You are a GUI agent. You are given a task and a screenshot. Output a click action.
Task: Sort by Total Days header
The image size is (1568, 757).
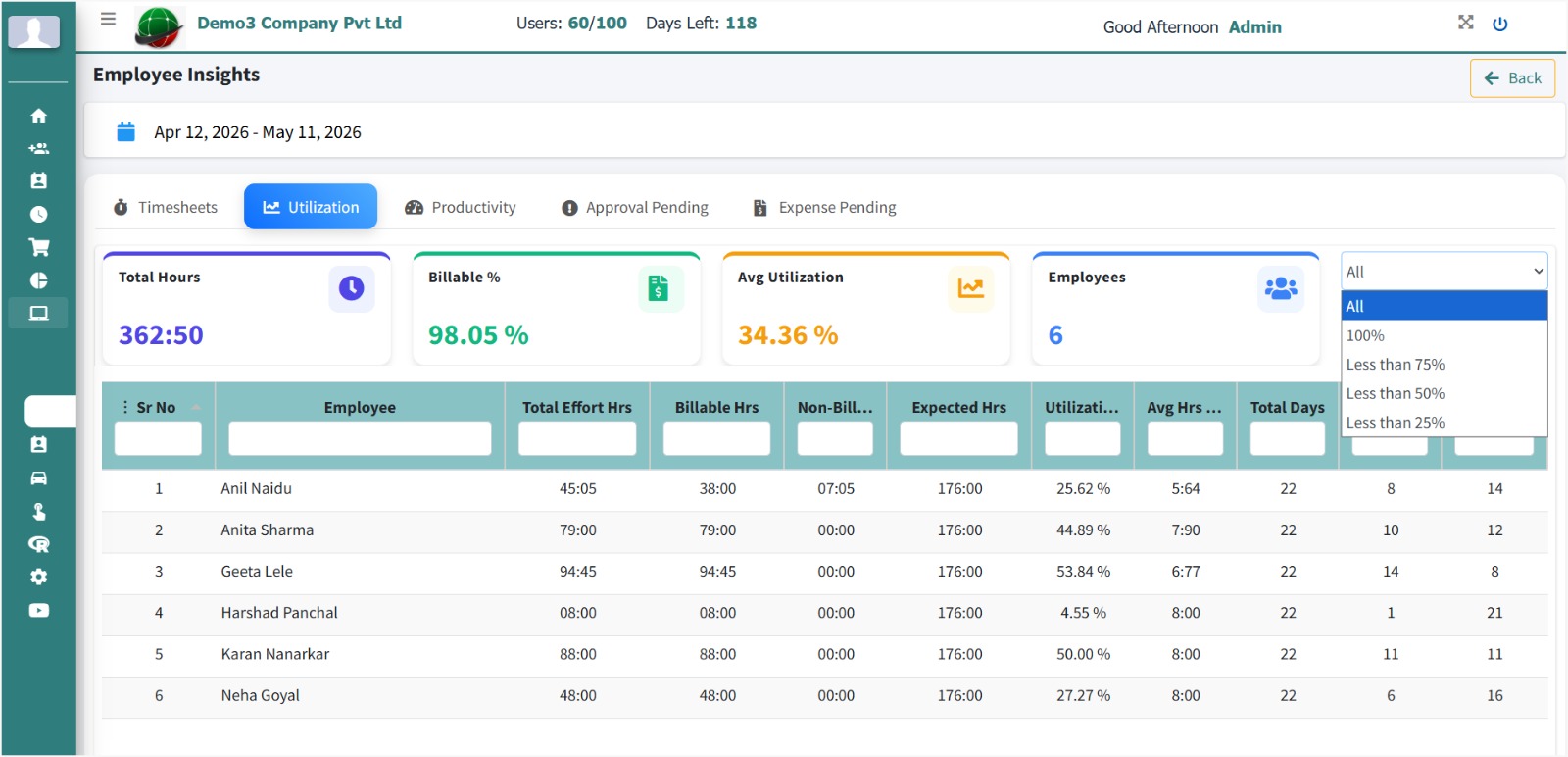1287,407
